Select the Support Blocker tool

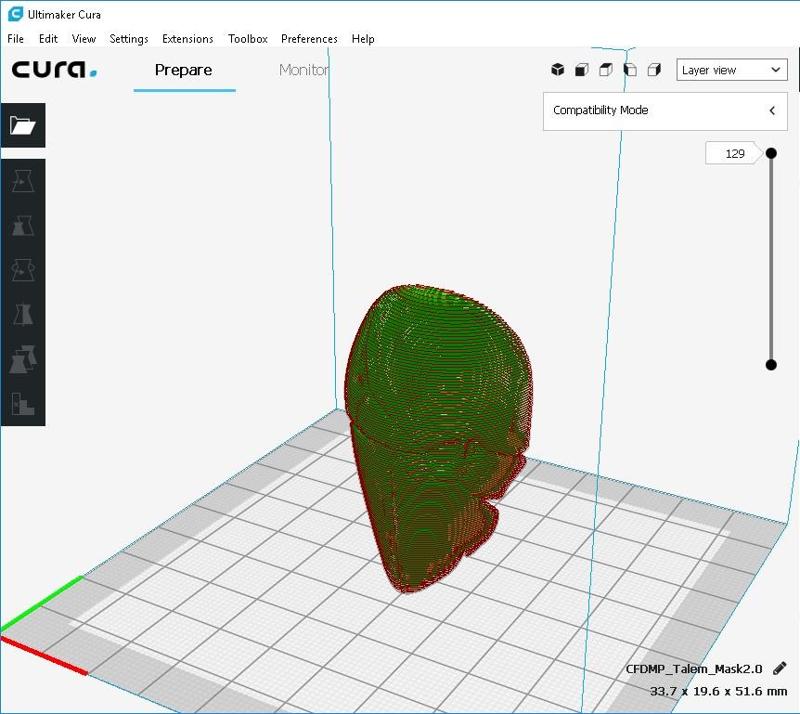click(22, 403)
